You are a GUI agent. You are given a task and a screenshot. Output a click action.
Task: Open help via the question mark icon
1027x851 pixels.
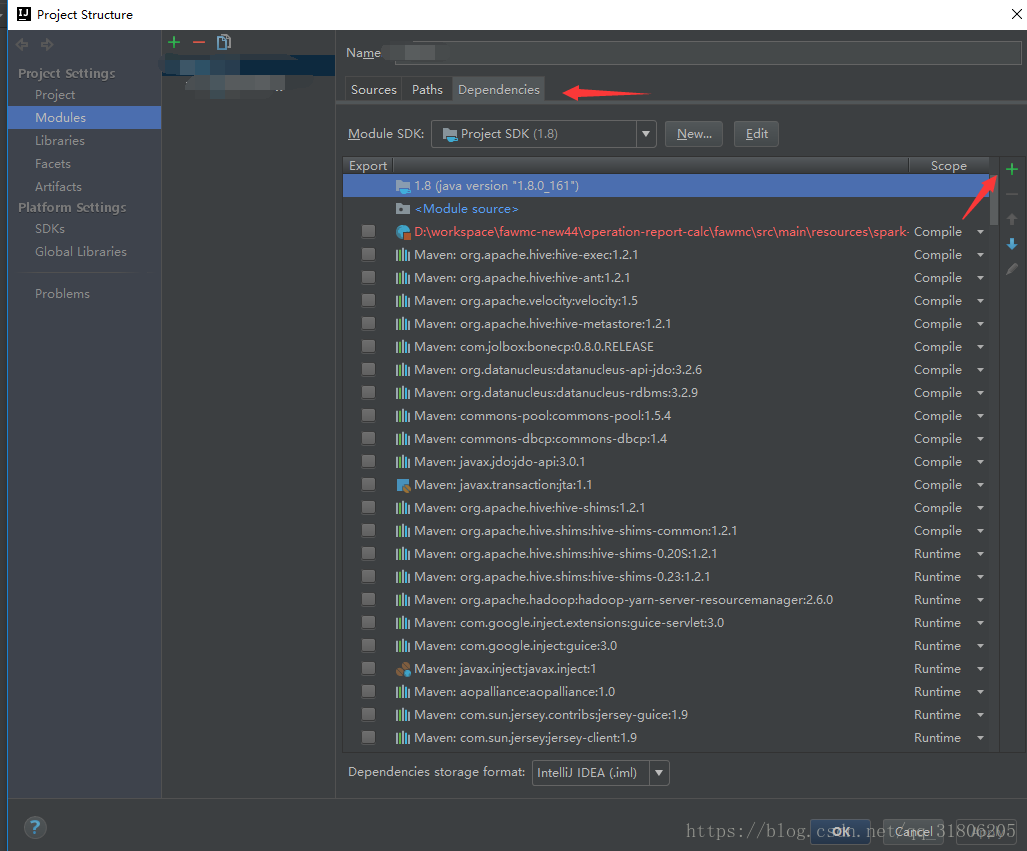(x=35, y=827)
